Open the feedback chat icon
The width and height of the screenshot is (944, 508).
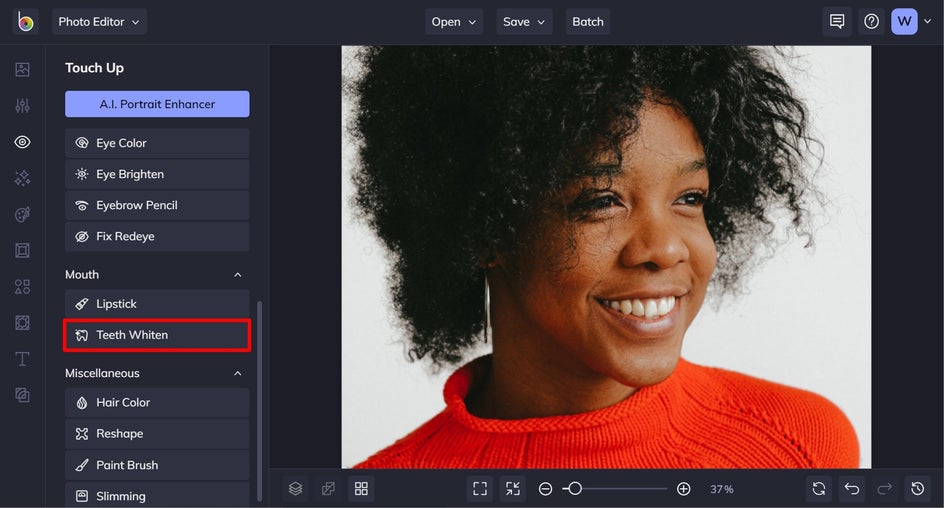point(837,22)
